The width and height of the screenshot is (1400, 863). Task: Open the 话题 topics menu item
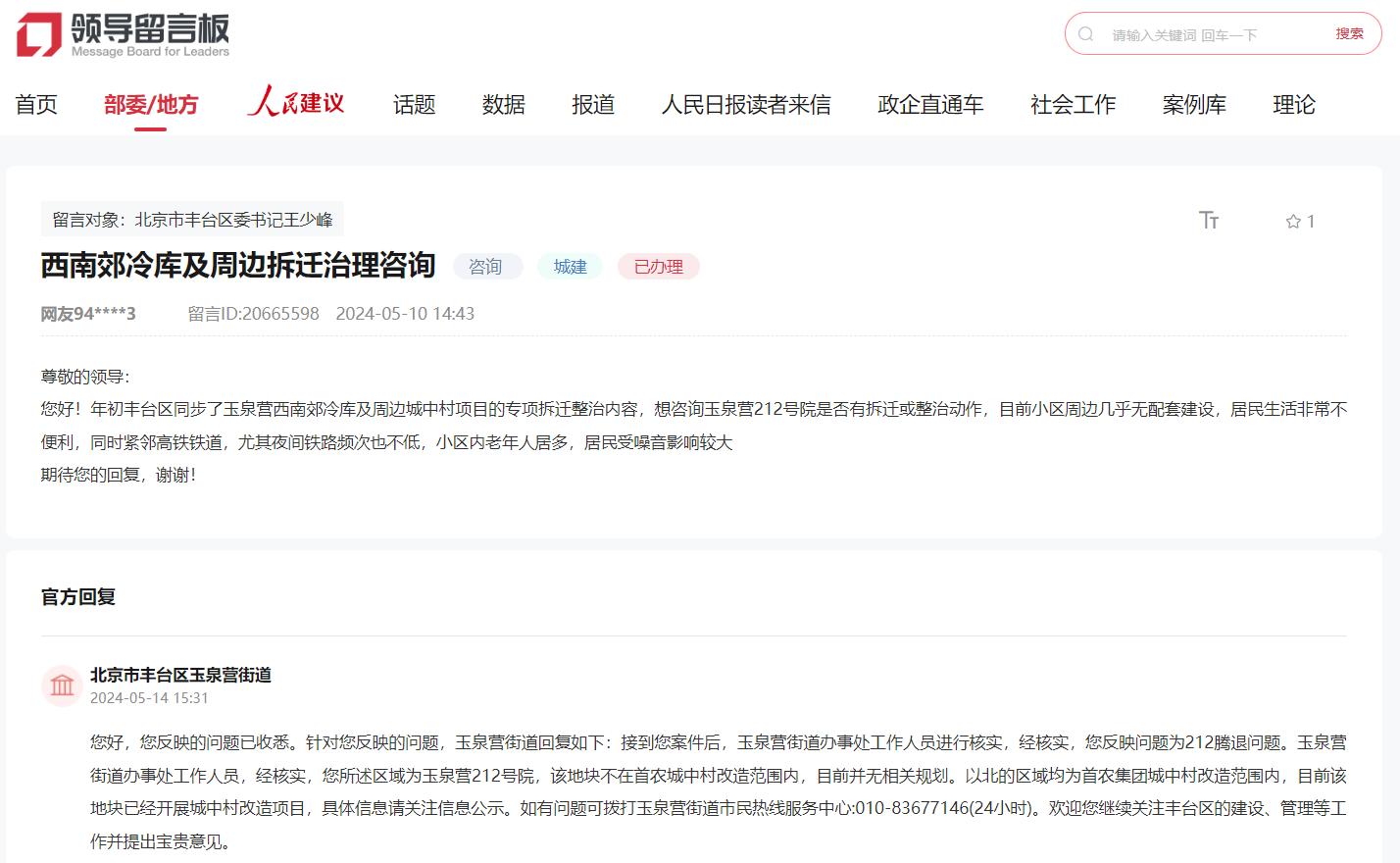[414, 105]
